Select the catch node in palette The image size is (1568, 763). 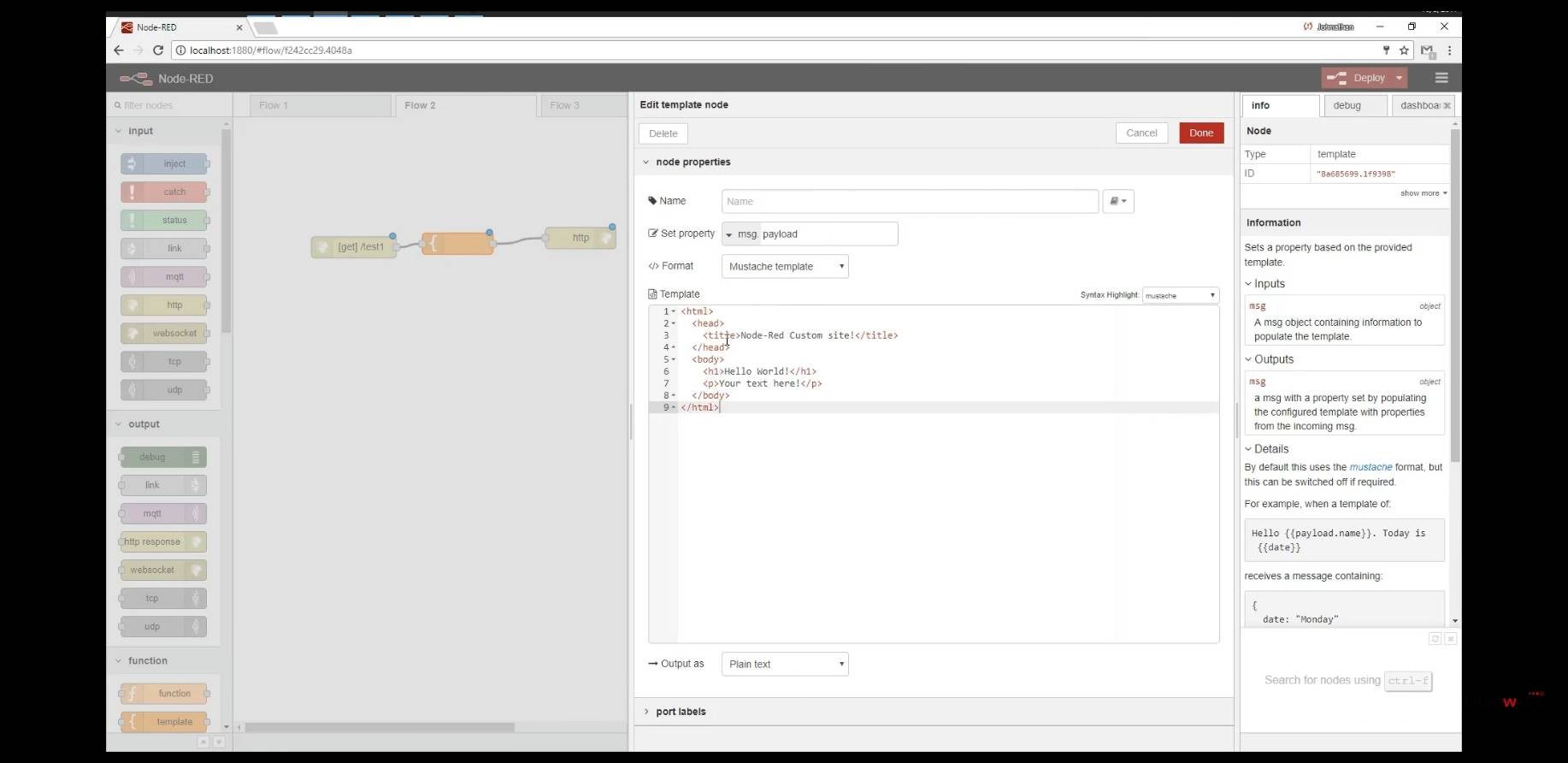pos(164,192)
